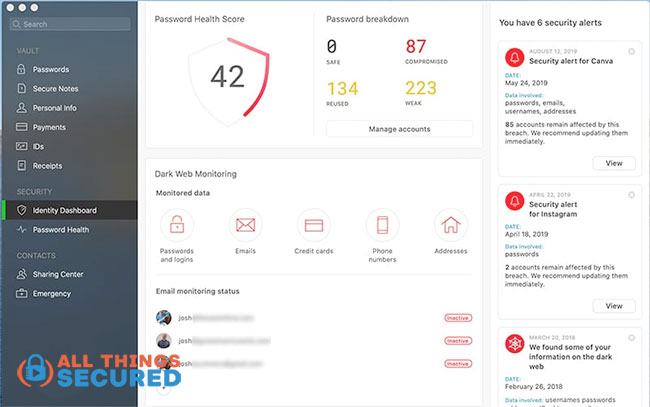The width and height of the screenshot is (650, 407).
Task: Click the 0 safe count
Action: pos(332,46)
